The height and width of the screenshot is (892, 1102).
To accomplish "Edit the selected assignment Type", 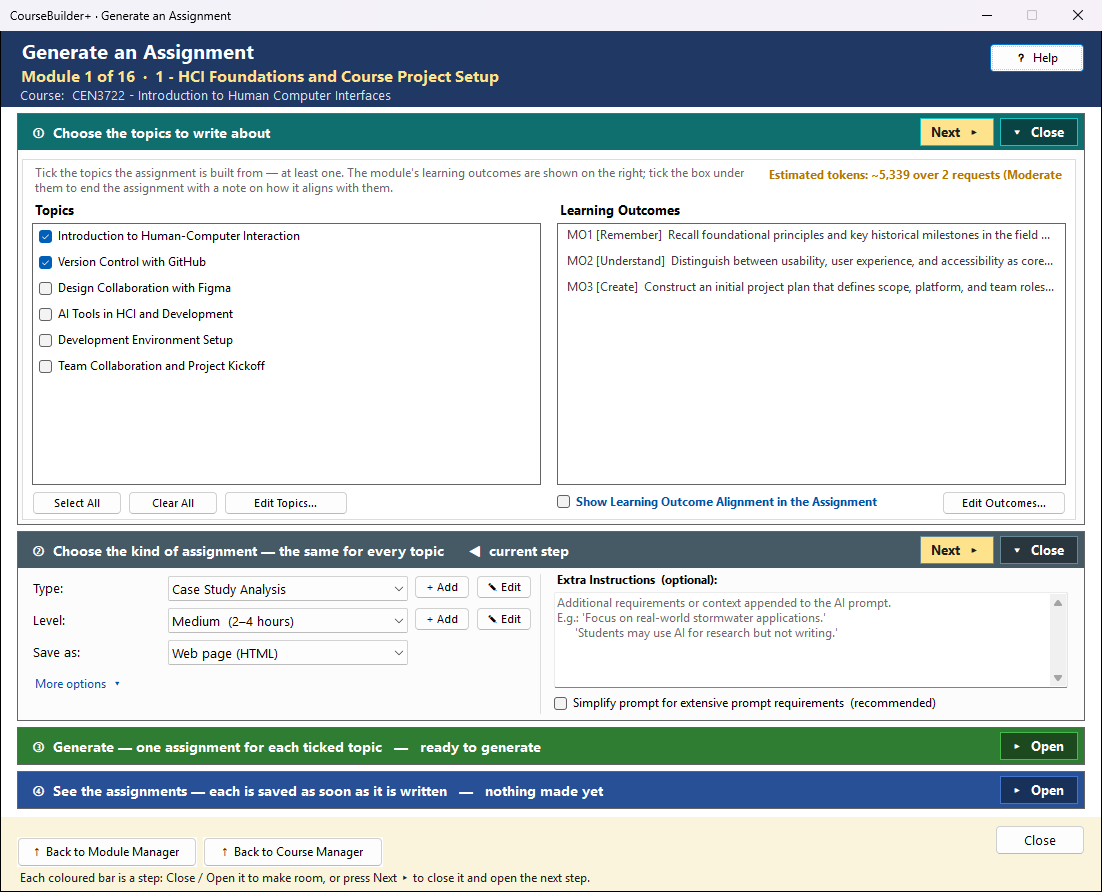I will 504,587.
